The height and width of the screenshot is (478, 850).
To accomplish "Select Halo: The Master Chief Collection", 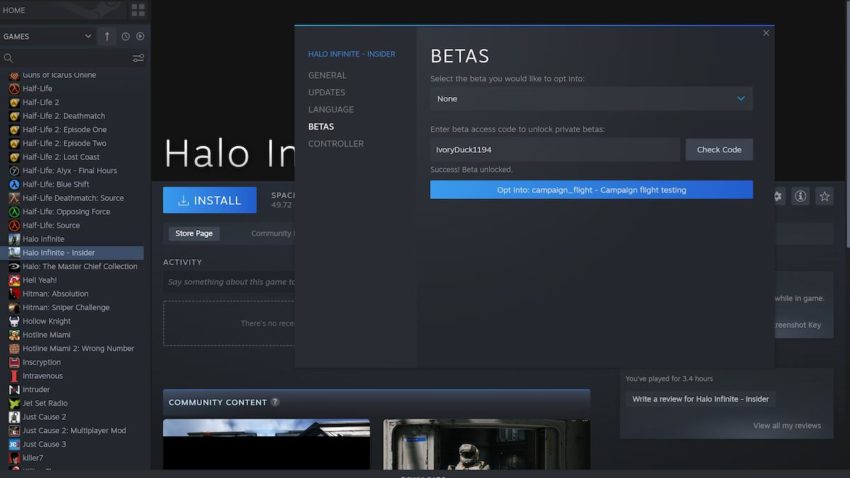I will (x=80, y=266).
